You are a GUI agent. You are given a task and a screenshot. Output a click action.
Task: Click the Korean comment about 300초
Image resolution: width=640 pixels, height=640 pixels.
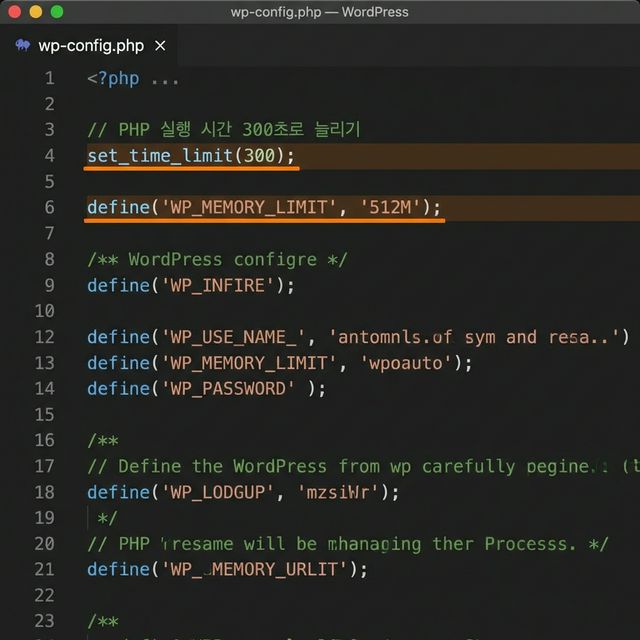pyautogui.click(x=224, y=129)
